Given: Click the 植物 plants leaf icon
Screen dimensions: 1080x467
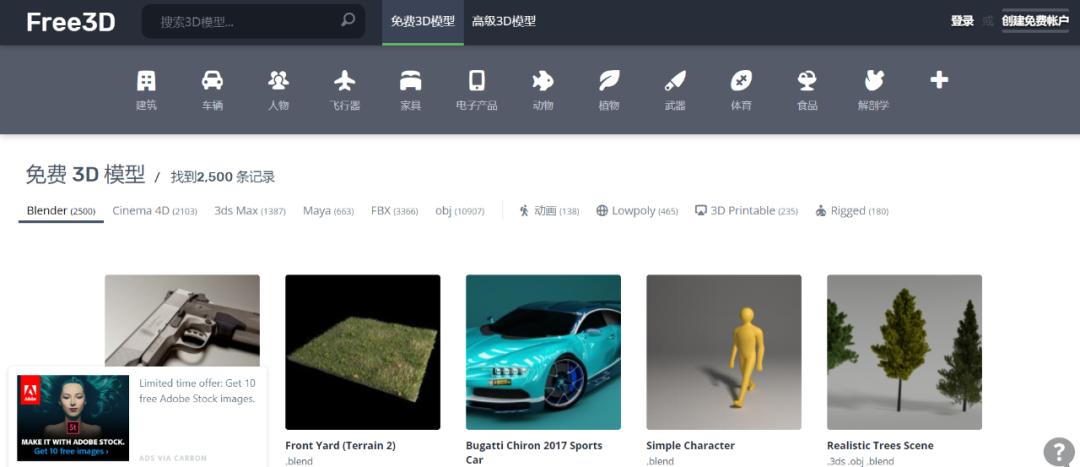Looking at the screenshot, I should tap(608, 81).
